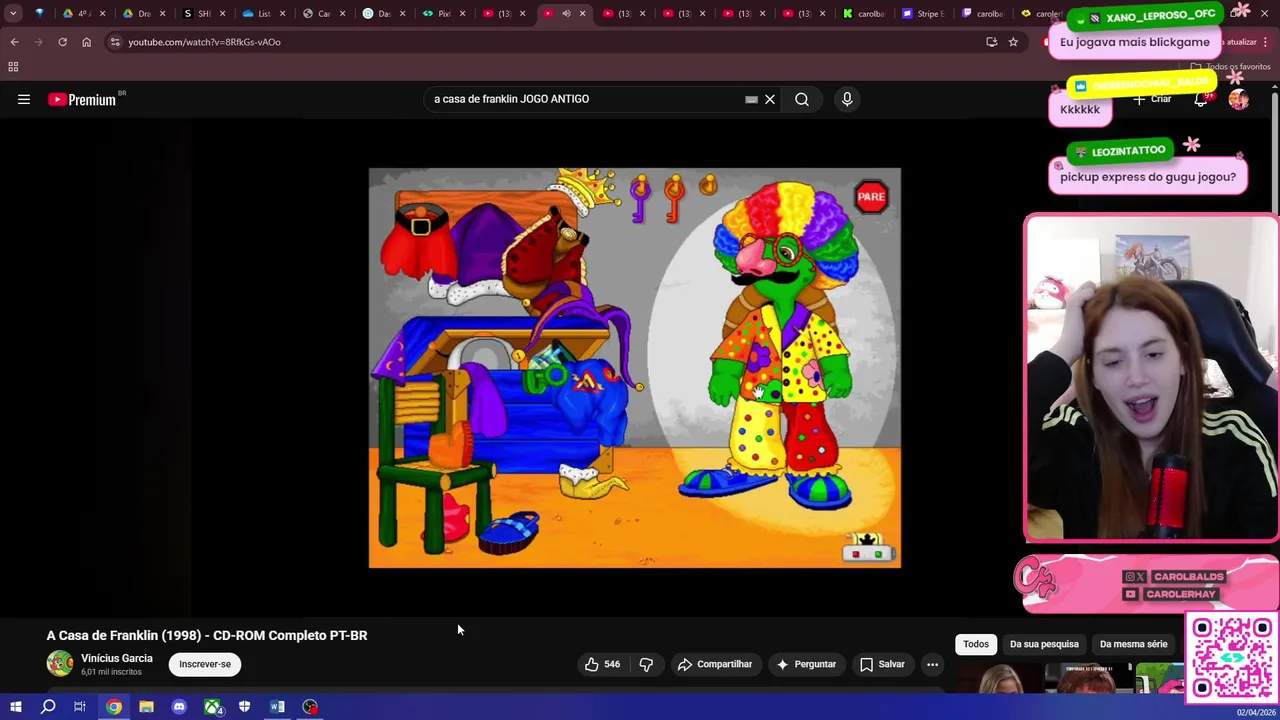Open Compartilhar share dialog
Viewport: 1280px width, 720px height.
click(x=714, y=664)
